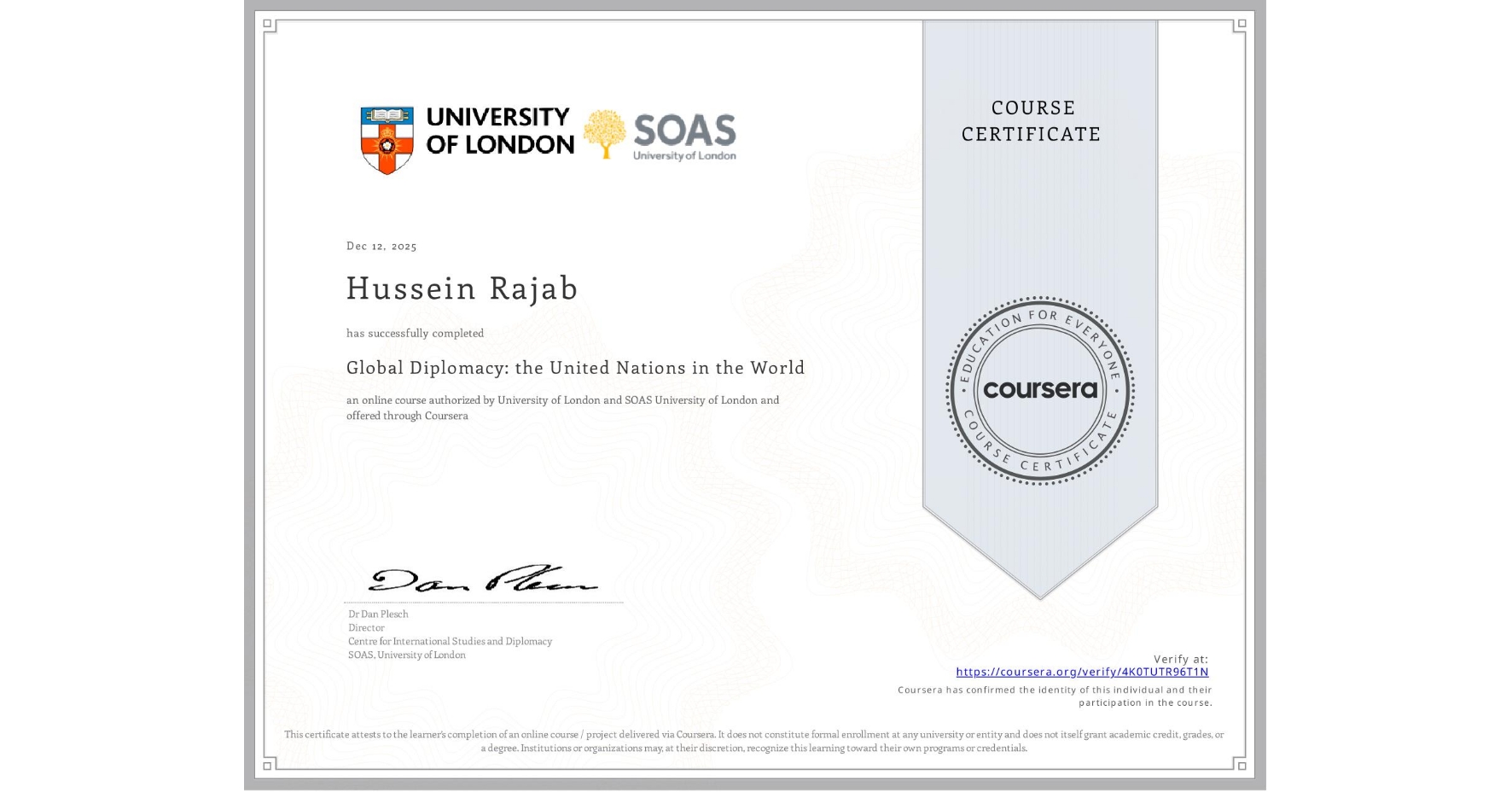This screenshot has height=792, width=1512.
Task: Click the University of London shield crest
Action: point(387,135)
